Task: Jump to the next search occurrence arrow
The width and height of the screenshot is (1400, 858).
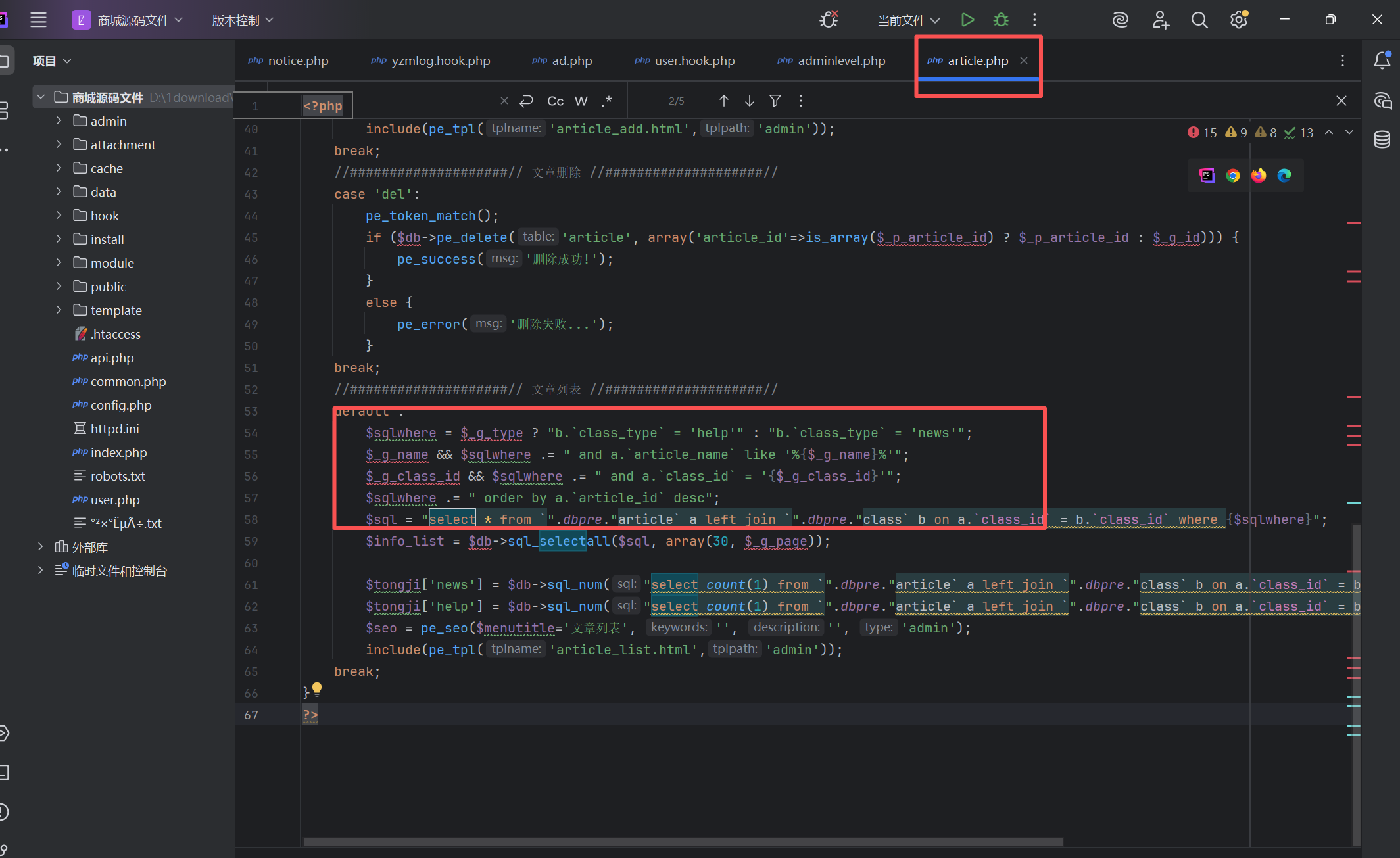Action: (749, 101)
